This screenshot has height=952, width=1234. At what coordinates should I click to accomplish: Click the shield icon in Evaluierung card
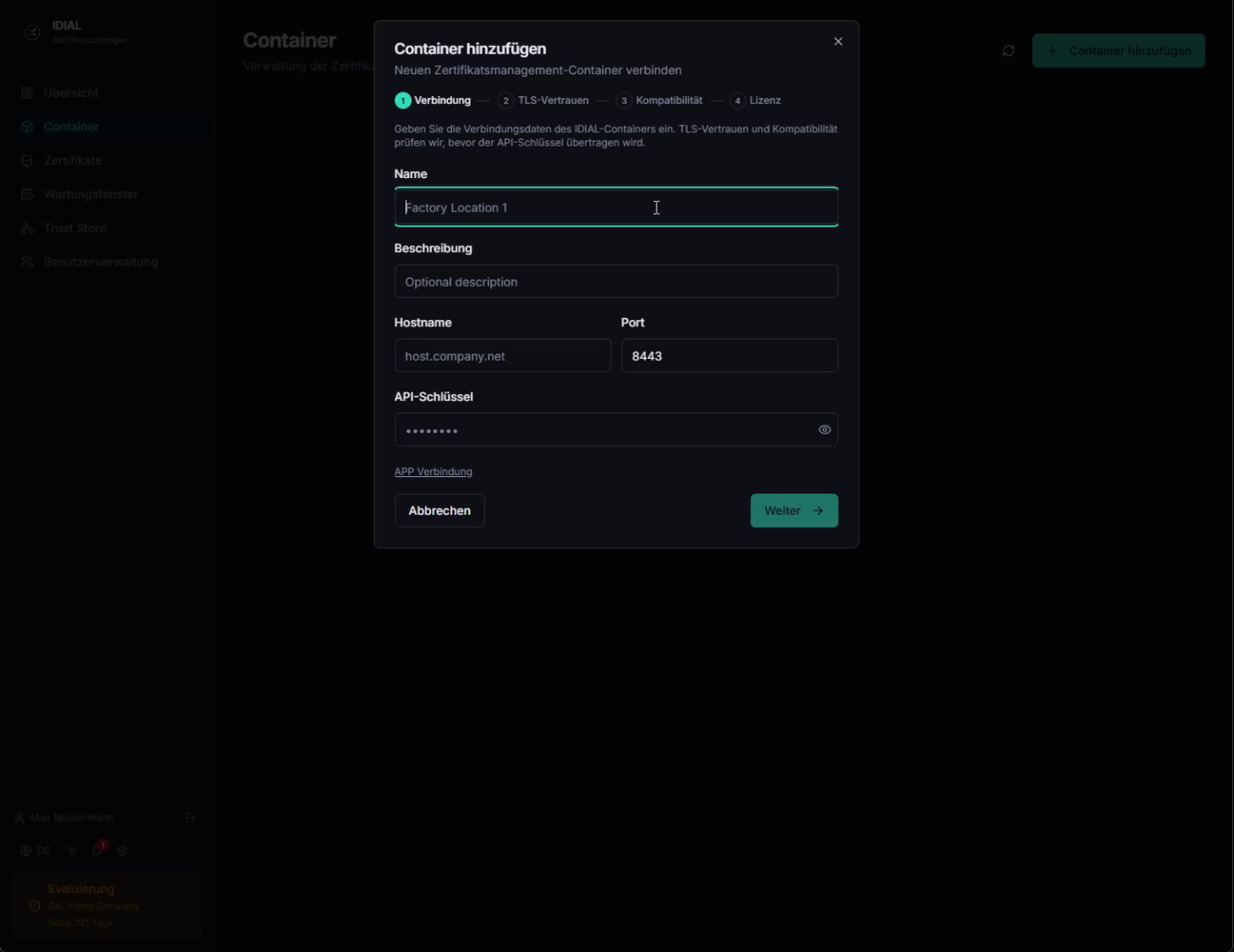[34, 905]
